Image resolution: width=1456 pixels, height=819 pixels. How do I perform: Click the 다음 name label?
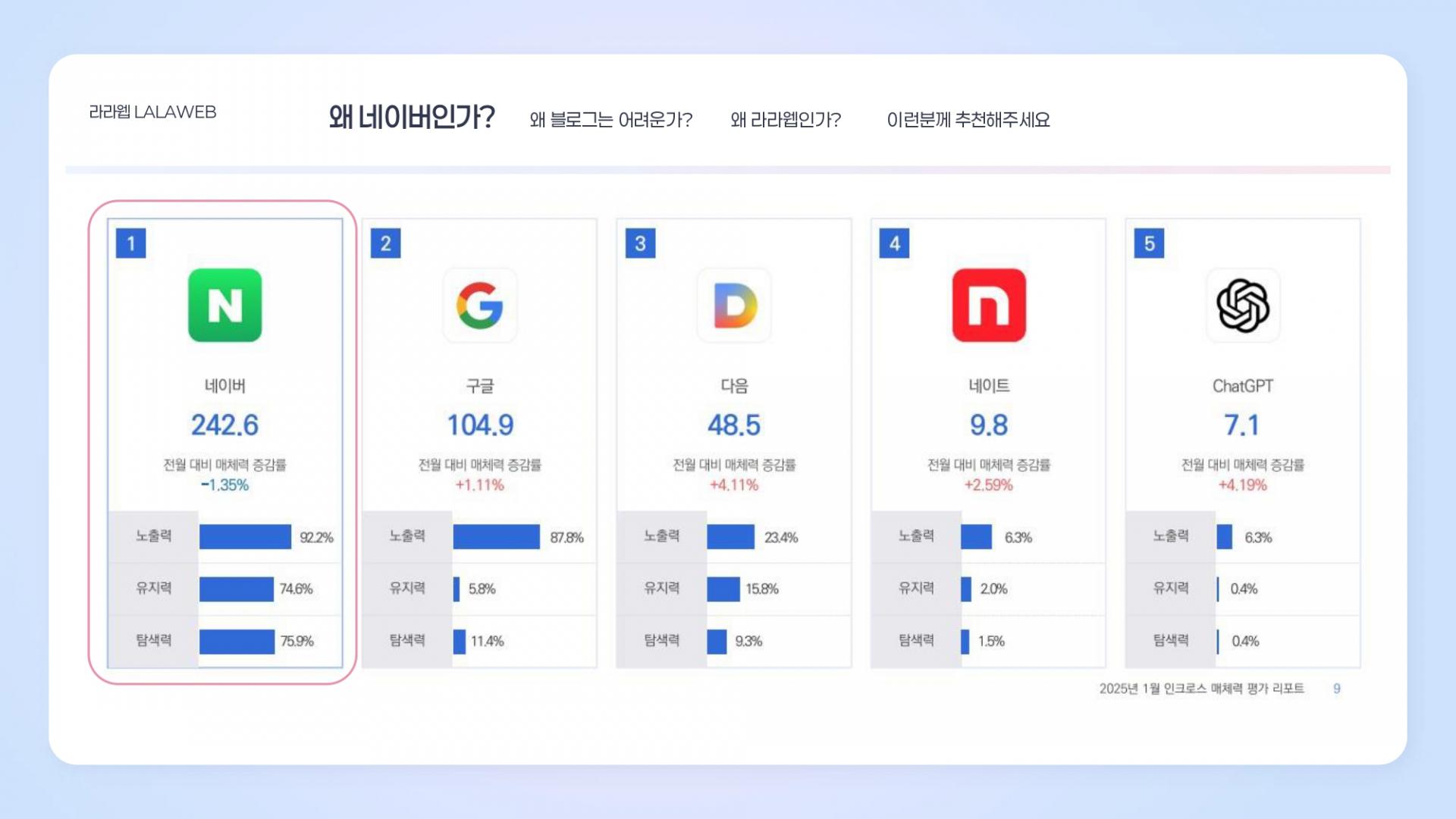[x=734, y=386]
